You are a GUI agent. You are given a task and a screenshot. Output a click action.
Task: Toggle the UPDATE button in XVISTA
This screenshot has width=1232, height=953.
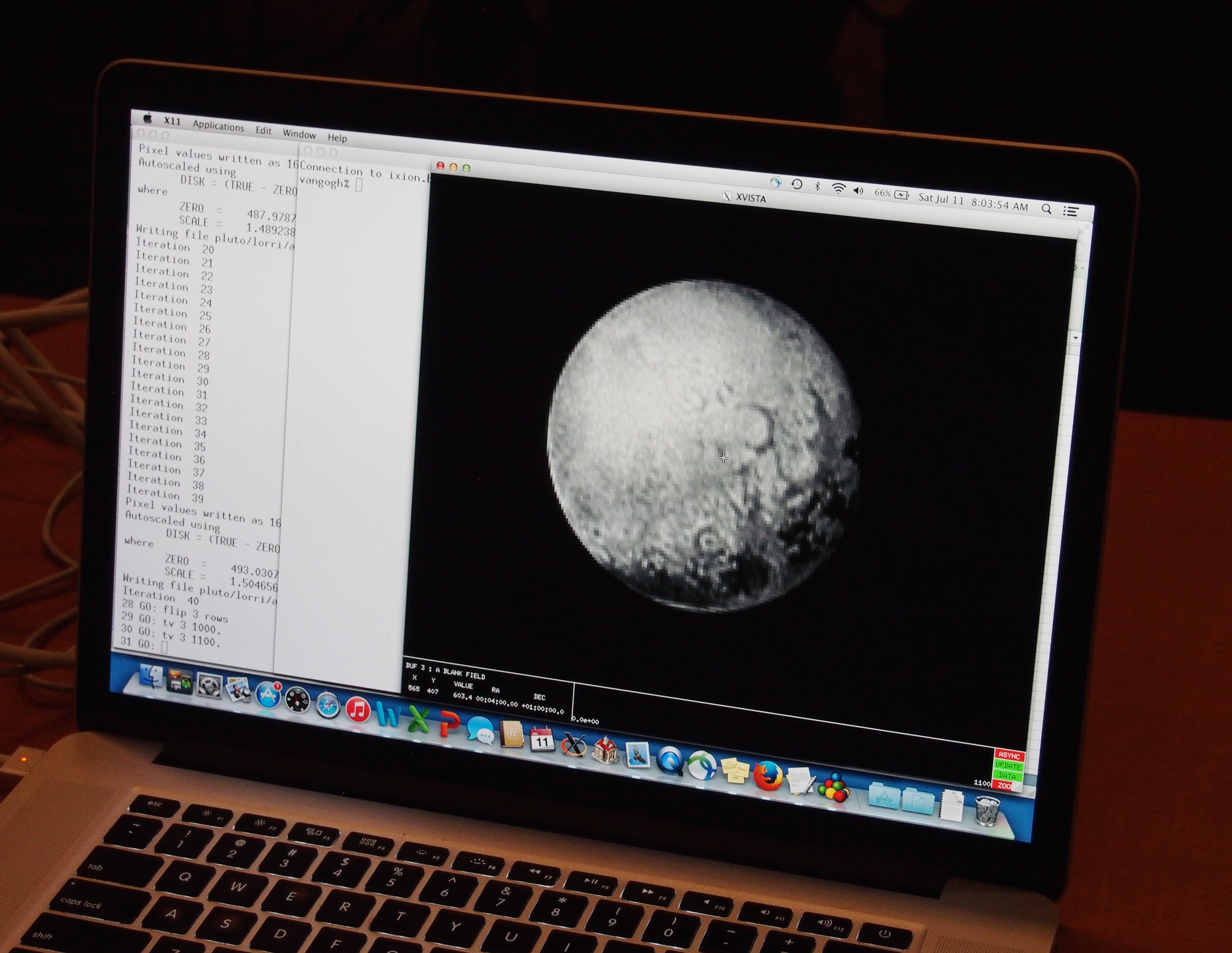1008,766
